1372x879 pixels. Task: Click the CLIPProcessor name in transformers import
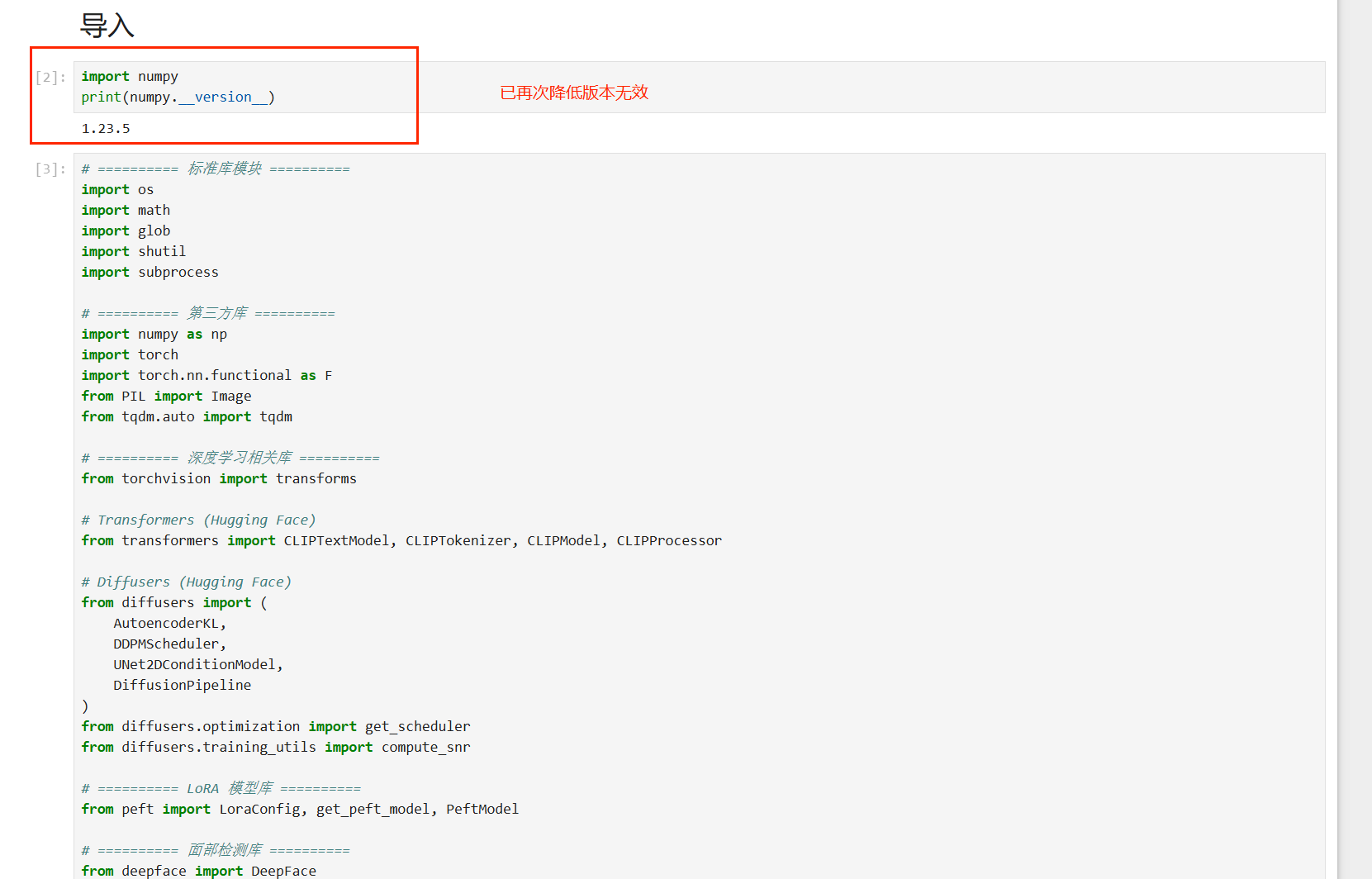pyautogui.click(x=668, y=541)
